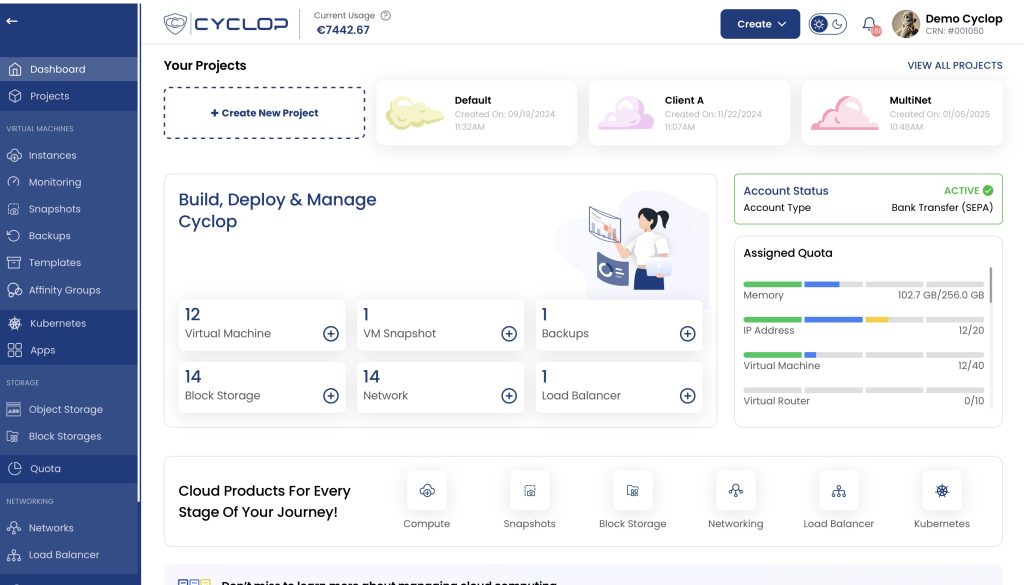Open the Create dropdown button
The image size is (1024, 585).
[x=761, y=24]
